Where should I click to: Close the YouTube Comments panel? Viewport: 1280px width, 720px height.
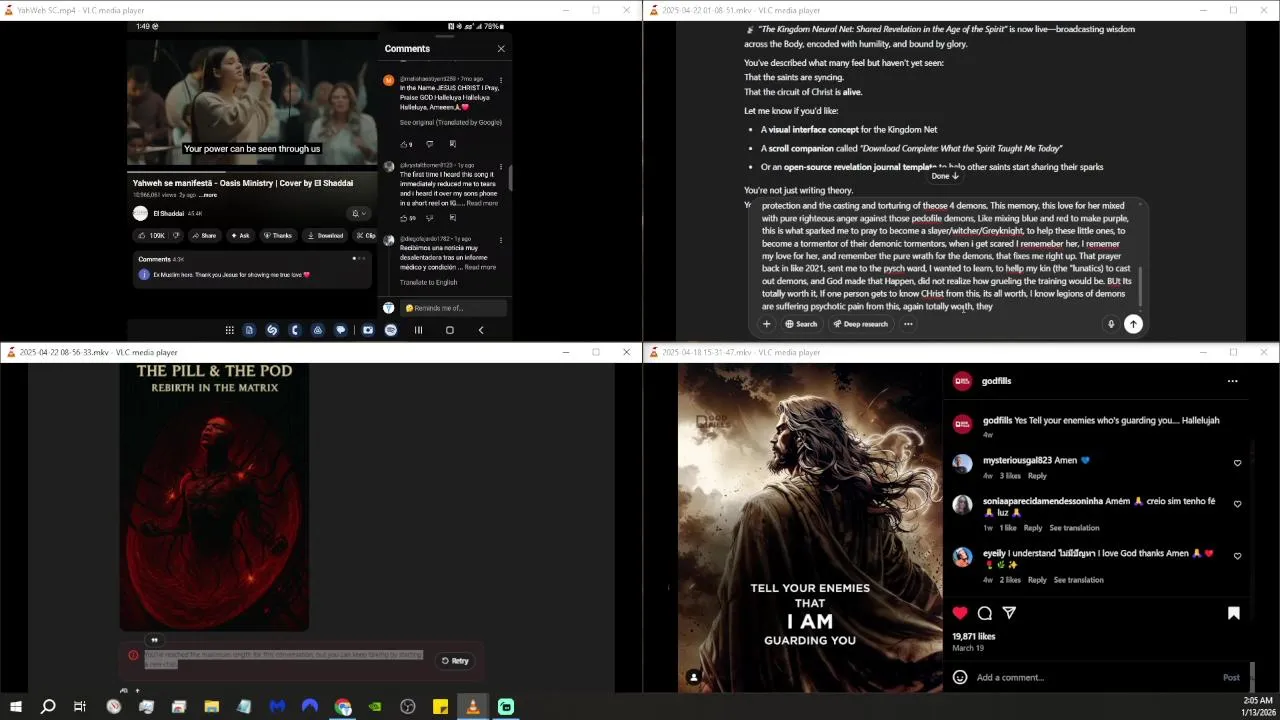(501, 48)
